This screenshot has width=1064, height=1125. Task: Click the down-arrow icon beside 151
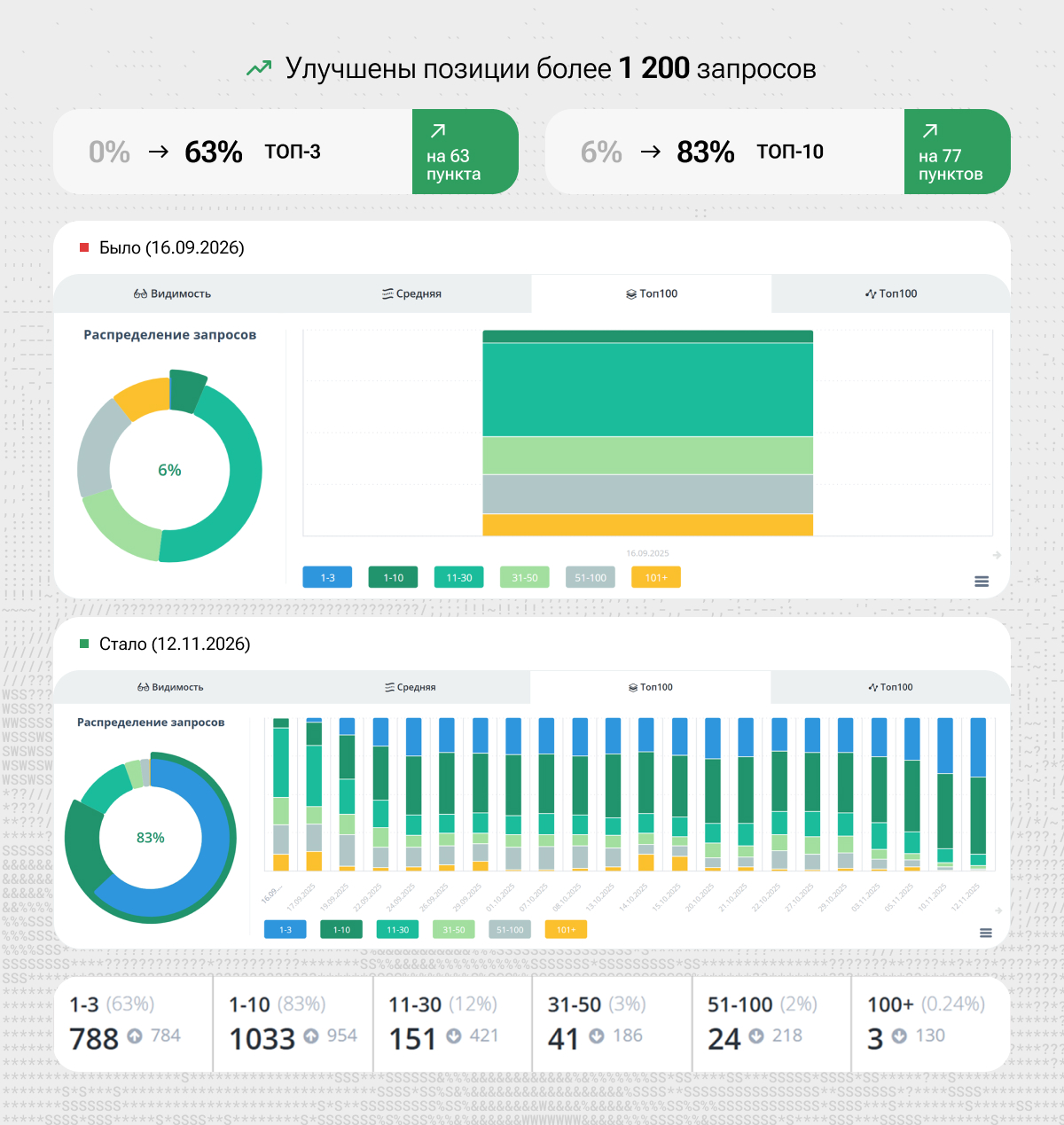click(x=453, y=1036)
